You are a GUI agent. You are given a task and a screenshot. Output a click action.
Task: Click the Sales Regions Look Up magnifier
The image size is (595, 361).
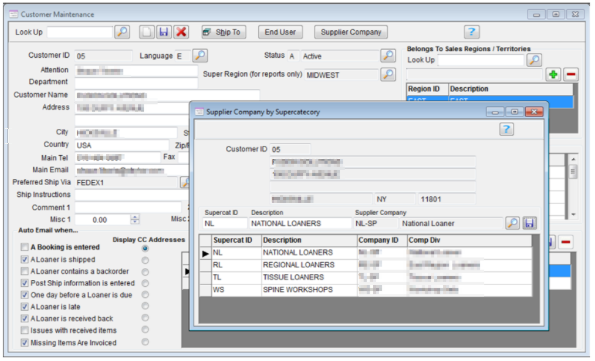(x=534, y=60)
